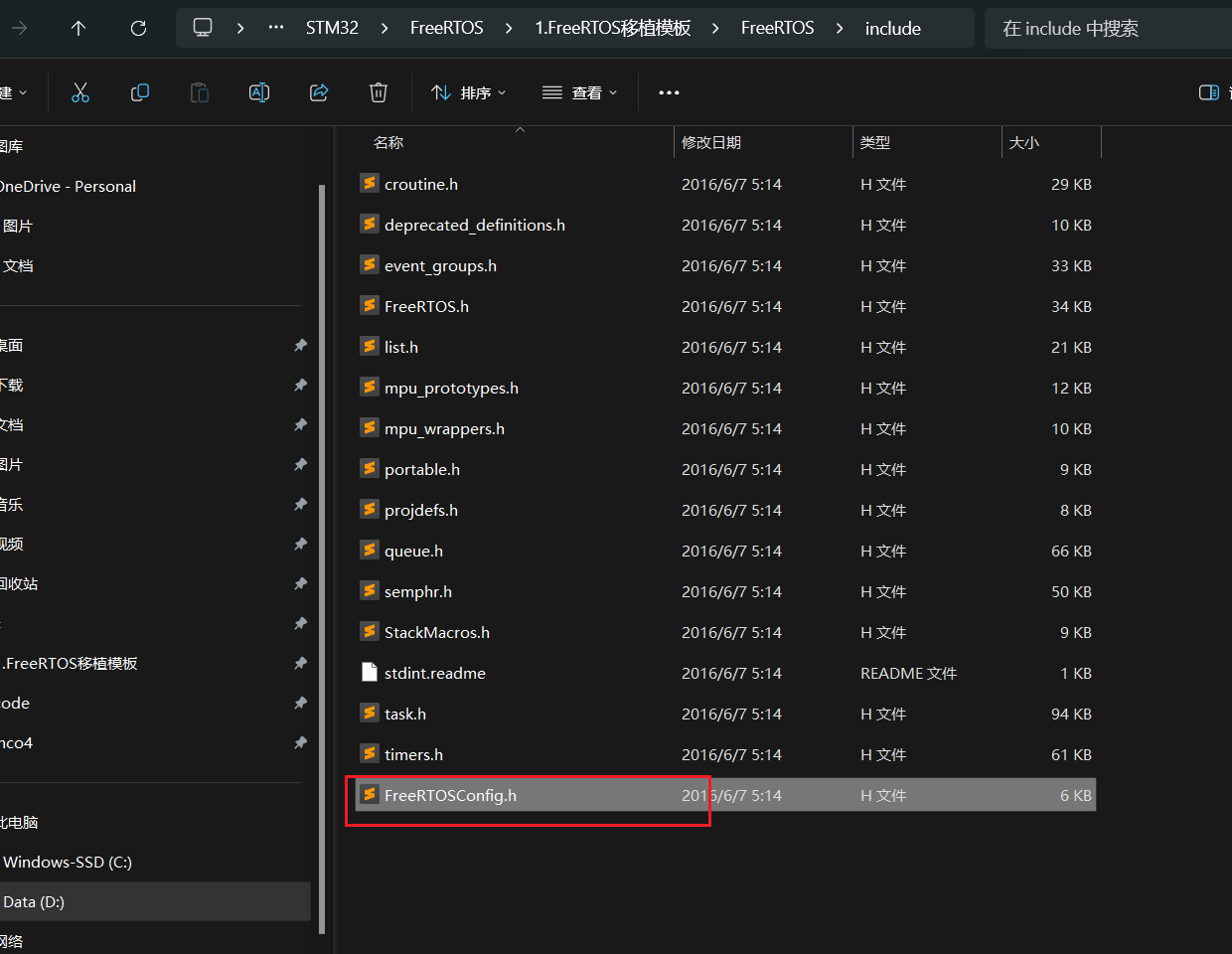
Task: Select file StackMacros.h
Action: pos(436,632)
